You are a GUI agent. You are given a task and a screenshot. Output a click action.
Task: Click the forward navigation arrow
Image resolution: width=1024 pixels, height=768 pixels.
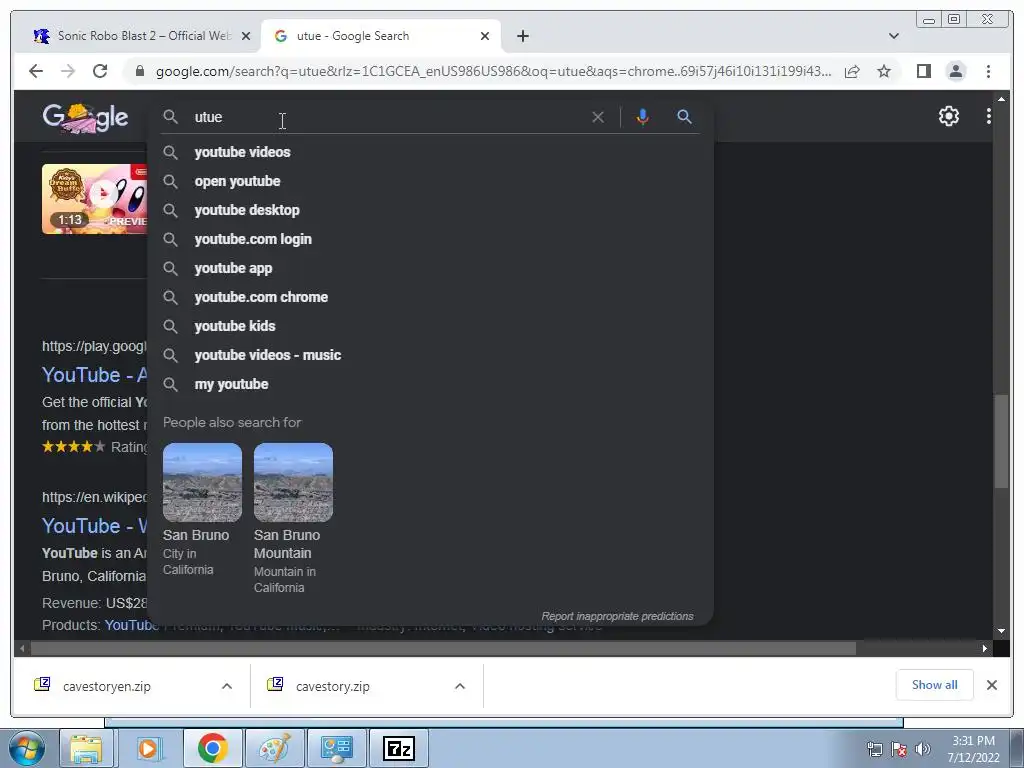coord(68,71)
